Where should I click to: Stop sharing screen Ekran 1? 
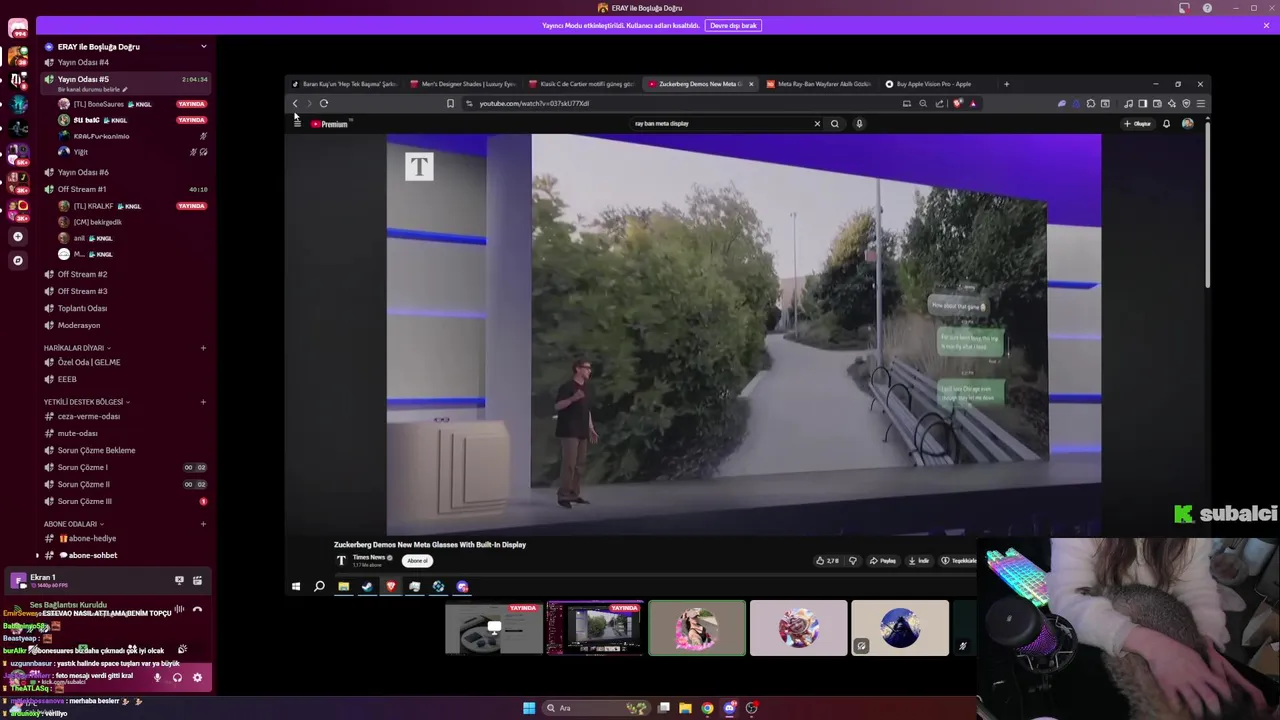coord(179,580)
